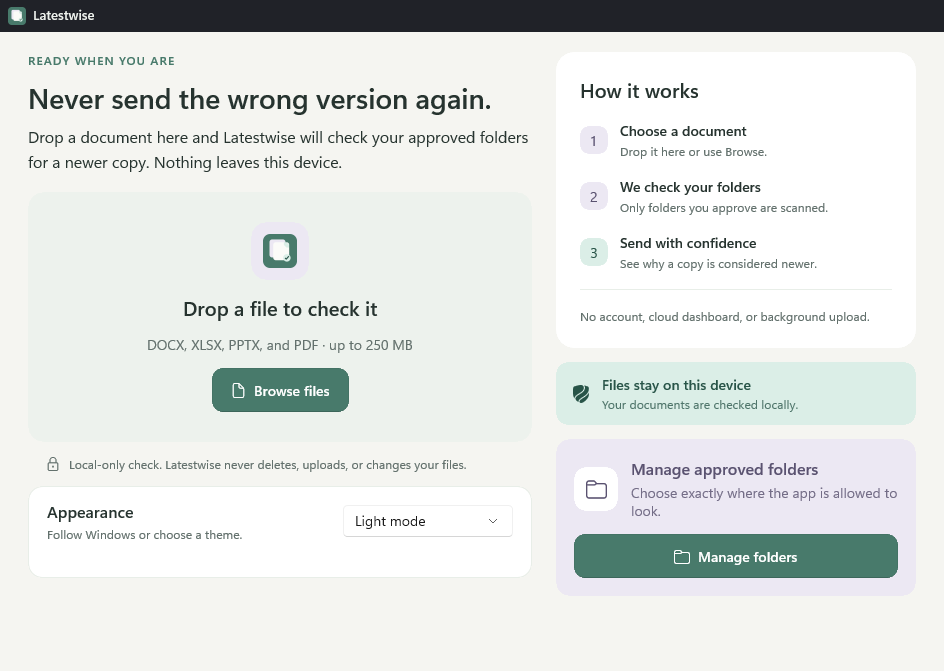Viewport: 944px width, 671px height.
Task: Click the 'Never send the wrong version again.' heading
Action: click(x=259, y=99)
